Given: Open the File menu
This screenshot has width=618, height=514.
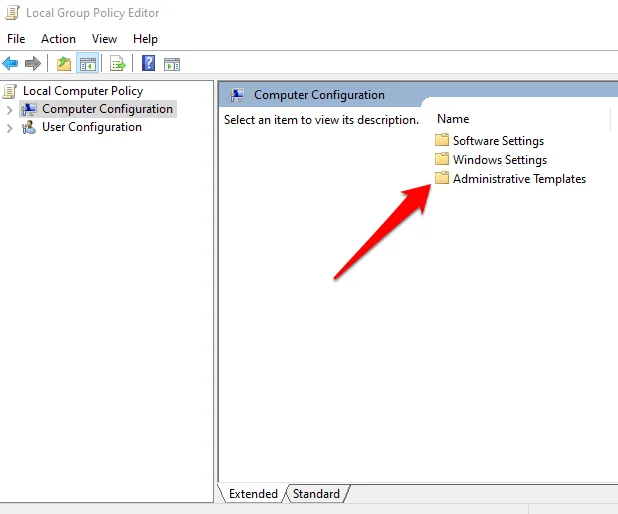Looking at the screenshot, I should click(16, 39).
